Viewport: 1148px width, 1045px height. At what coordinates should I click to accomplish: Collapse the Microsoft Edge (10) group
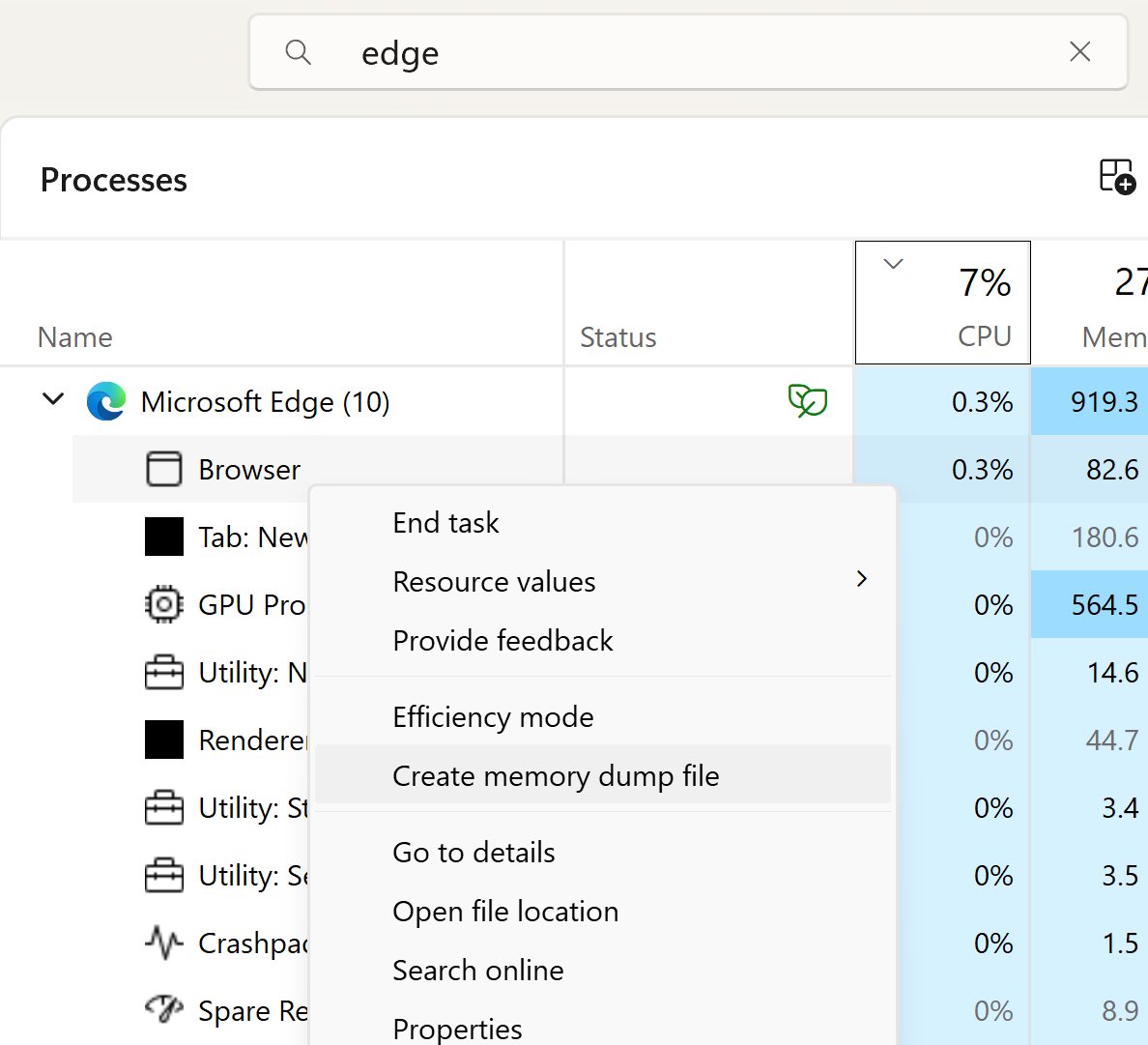[x=53, y=400]
